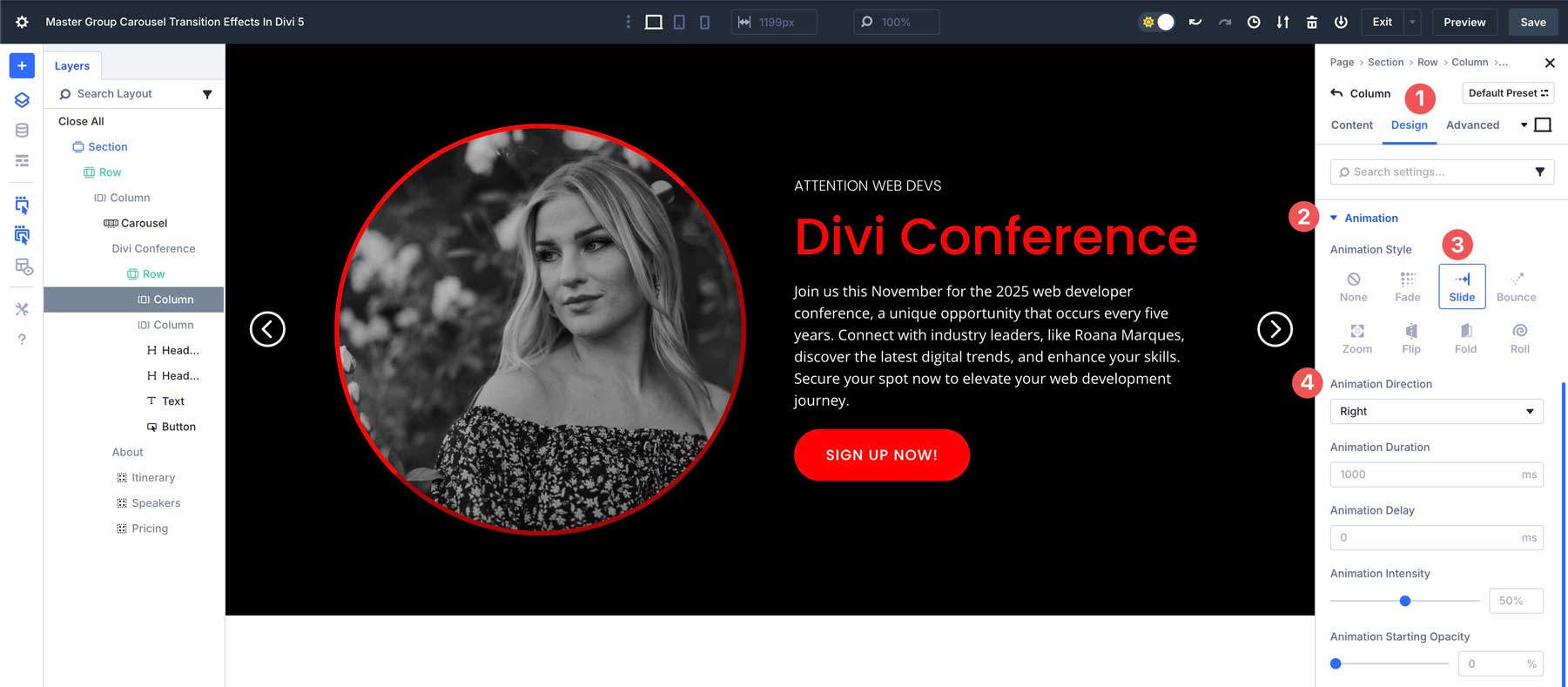The image size is (1568, 687).
Task: Open the database icon in left sidebar
Action: click(x=22, y=131)
